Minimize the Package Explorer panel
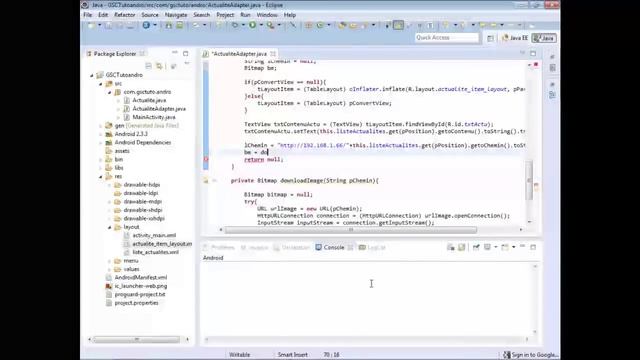This screenshot has width=640, height=360. tap(175, 53)
